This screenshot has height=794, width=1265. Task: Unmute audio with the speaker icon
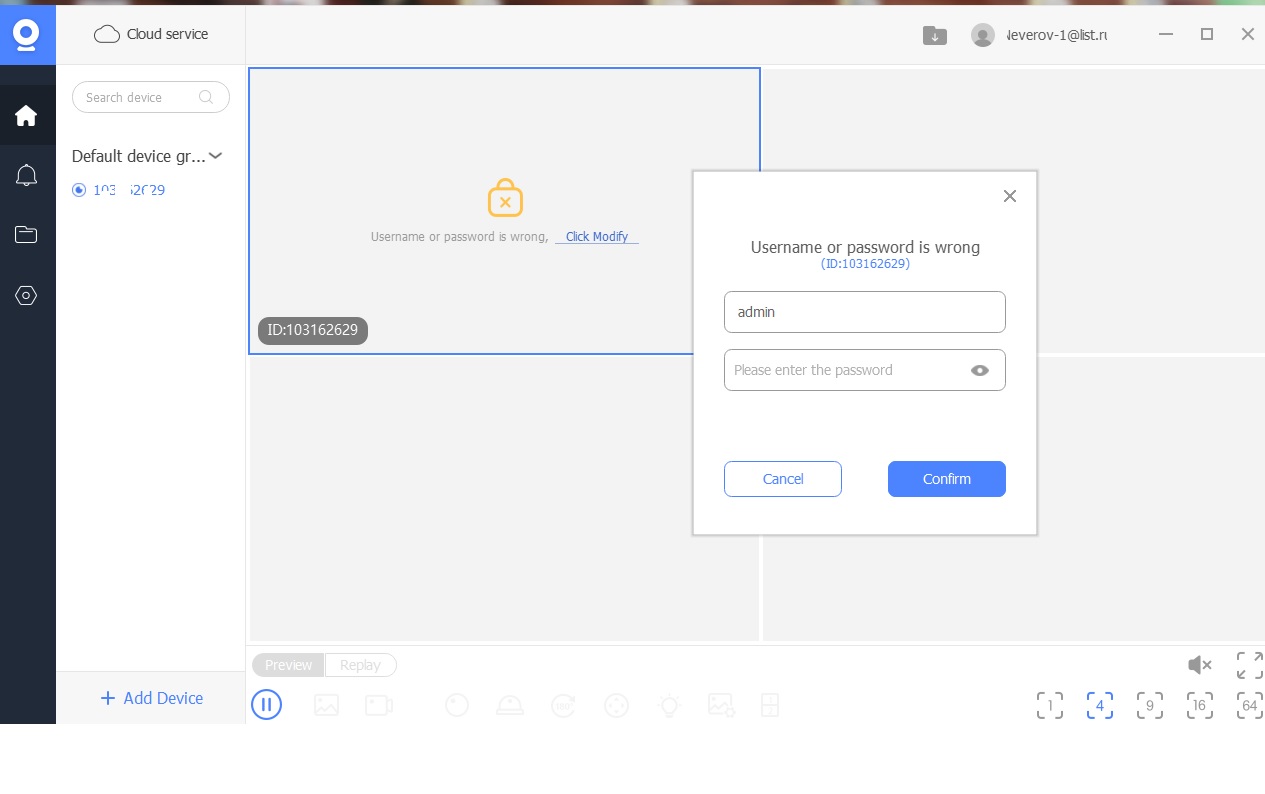(x=1199, y=665)
